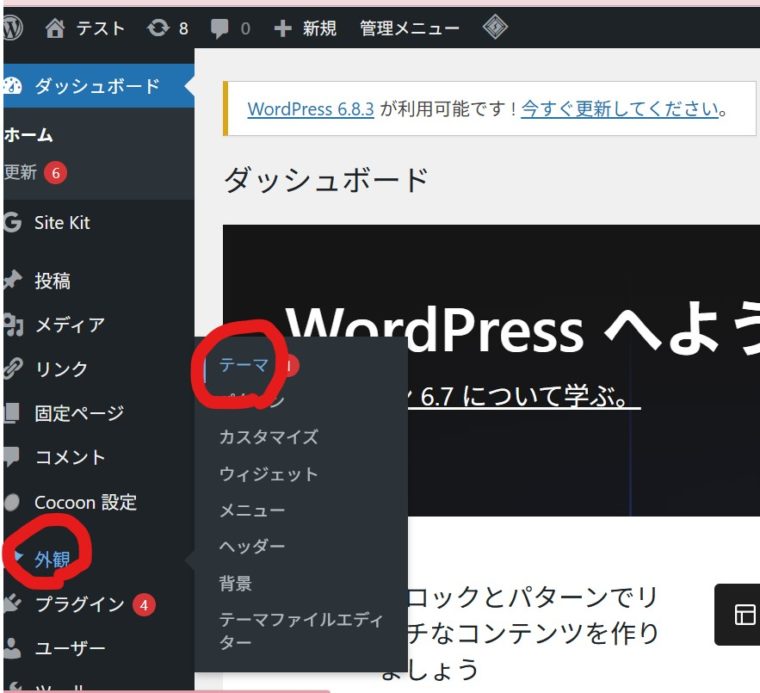
Task: Choose ウィジェット from the submenu
Action: [x=268, y=474]
